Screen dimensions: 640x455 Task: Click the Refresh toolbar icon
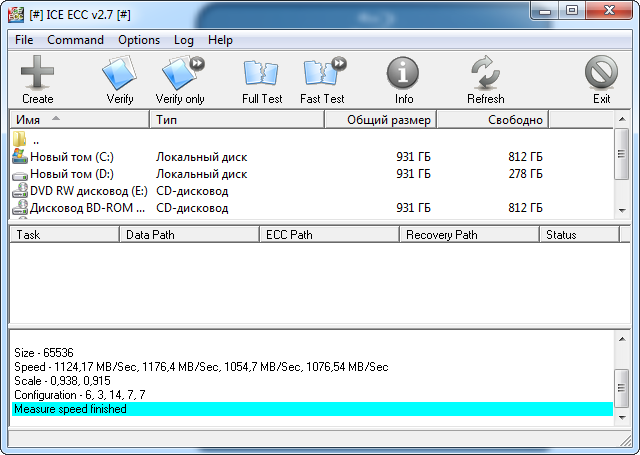(x=485, y=73)
